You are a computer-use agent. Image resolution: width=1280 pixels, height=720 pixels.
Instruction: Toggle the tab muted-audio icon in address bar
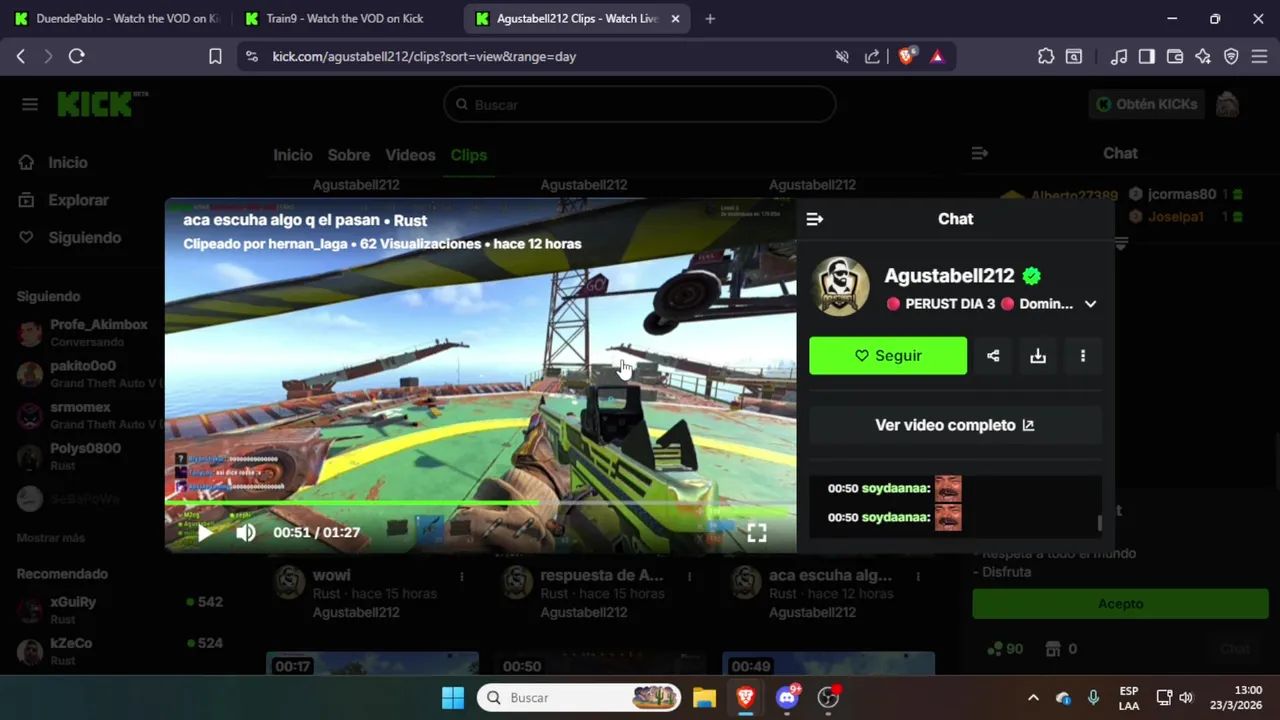pyautogui.click(x=842, y=57)
